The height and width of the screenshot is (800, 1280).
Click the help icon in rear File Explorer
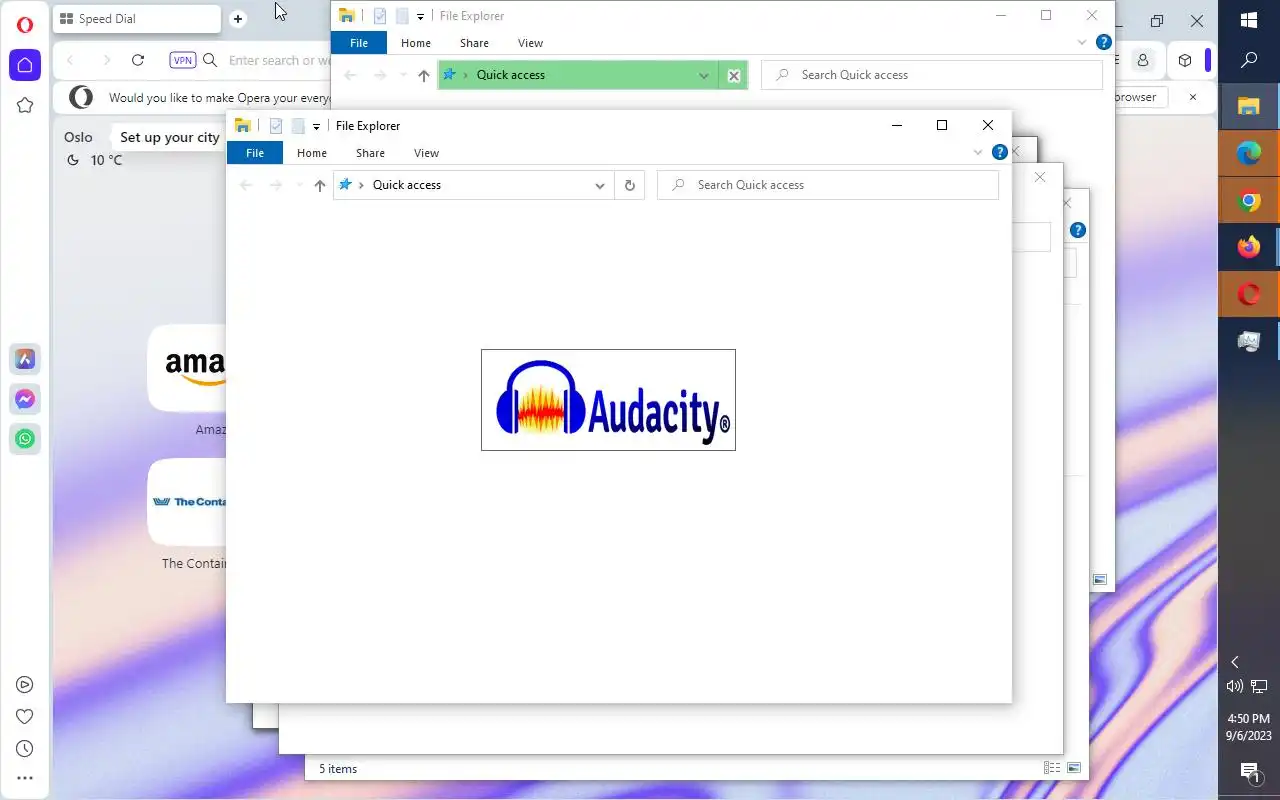1103,43
